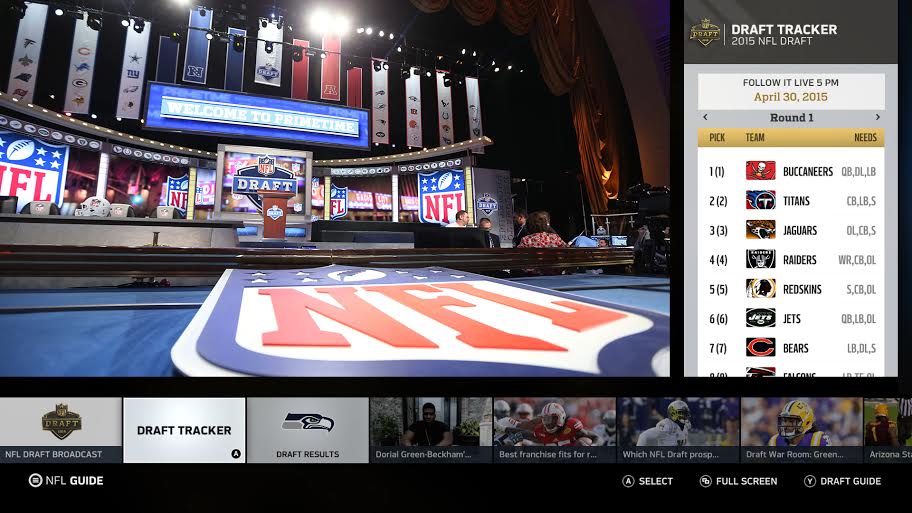Click the Buccaneers team logo

(760, 171)
